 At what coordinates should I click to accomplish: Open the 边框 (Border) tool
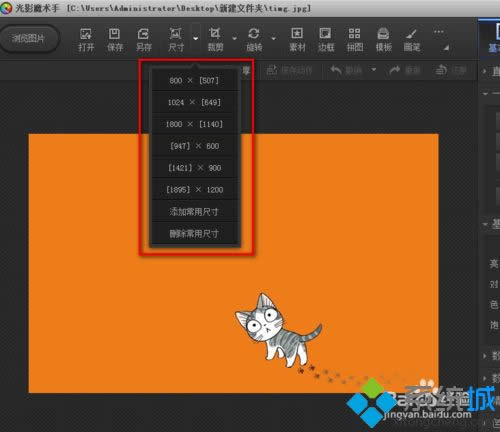point(326,40)
